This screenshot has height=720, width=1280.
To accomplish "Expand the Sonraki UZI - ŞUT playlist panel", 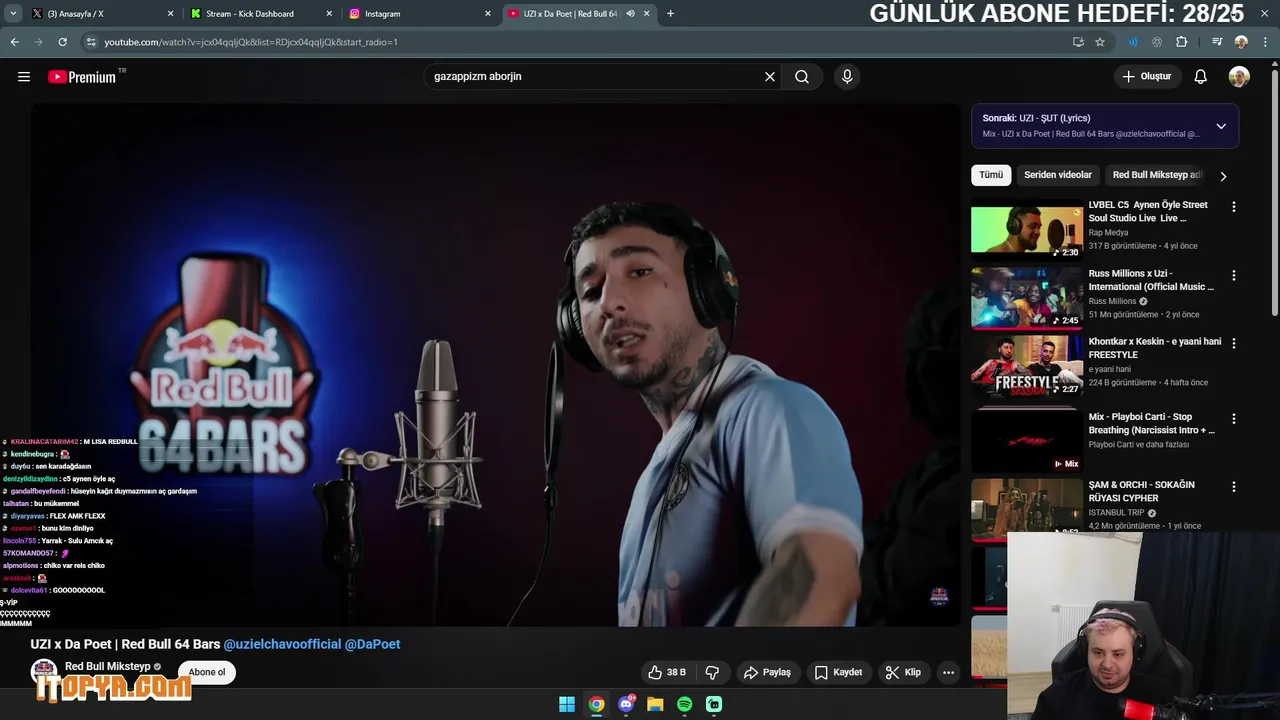I will pos(1221,126).
